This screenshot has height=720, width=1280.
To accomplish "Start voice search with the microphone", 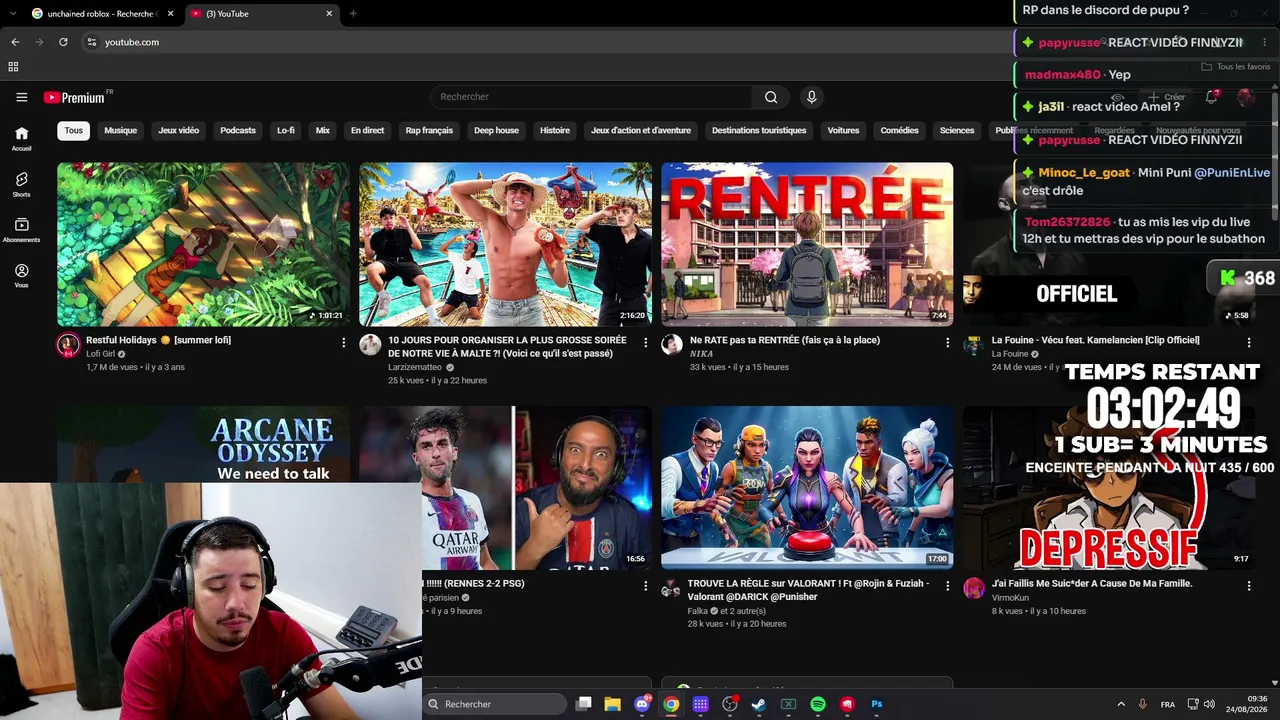I will click(x=811, y=97).
